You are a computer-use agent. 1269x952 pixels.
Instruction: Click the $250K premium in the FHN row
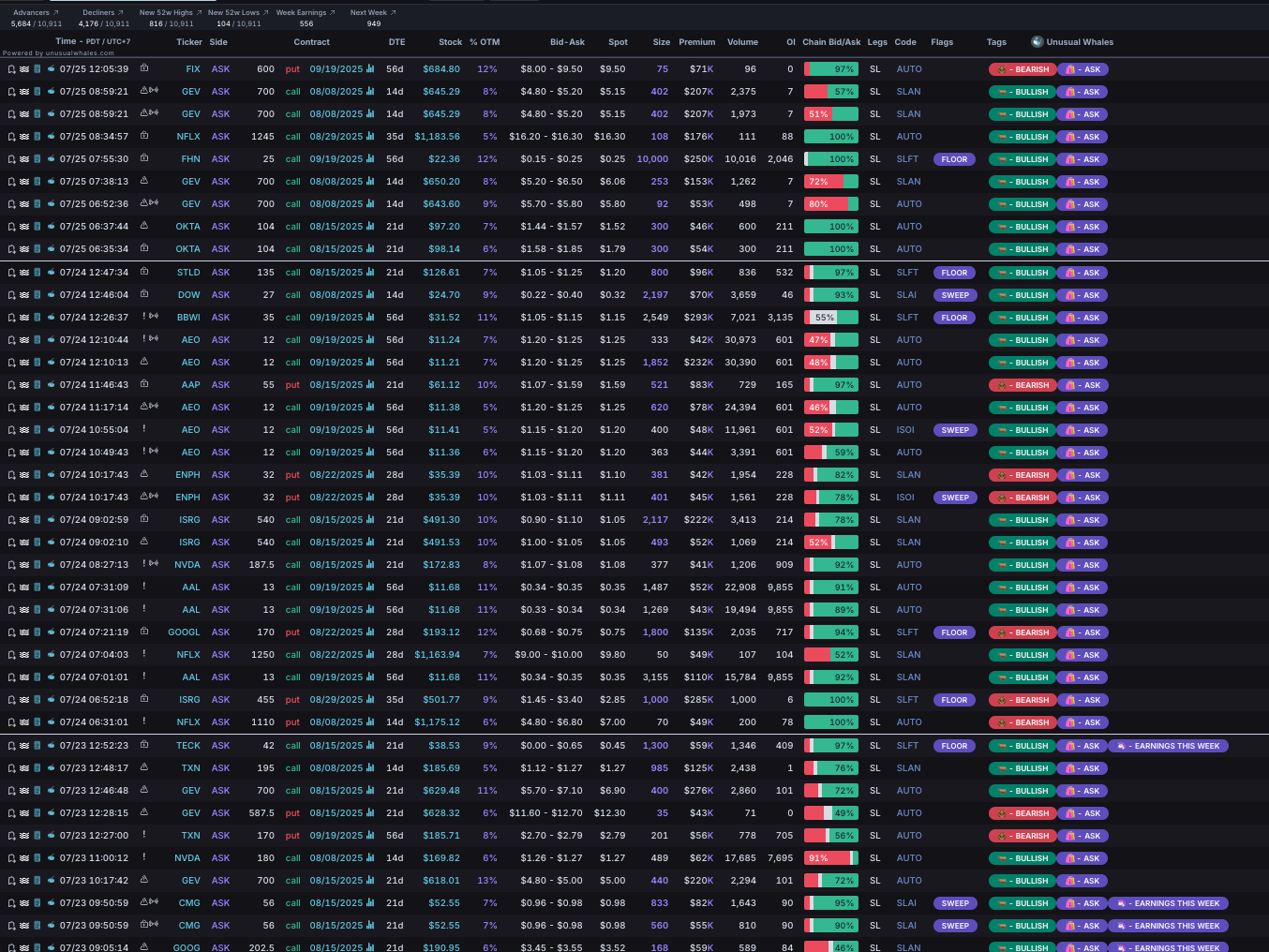[x=698, y=159]
